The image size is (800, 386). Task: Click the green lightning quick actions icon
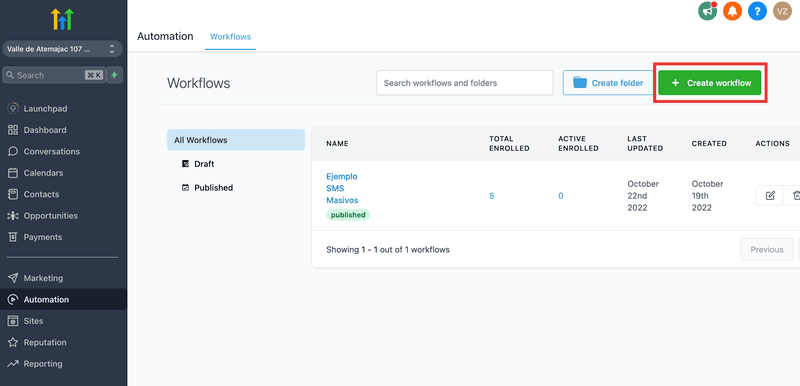click(x=114, y=75)
